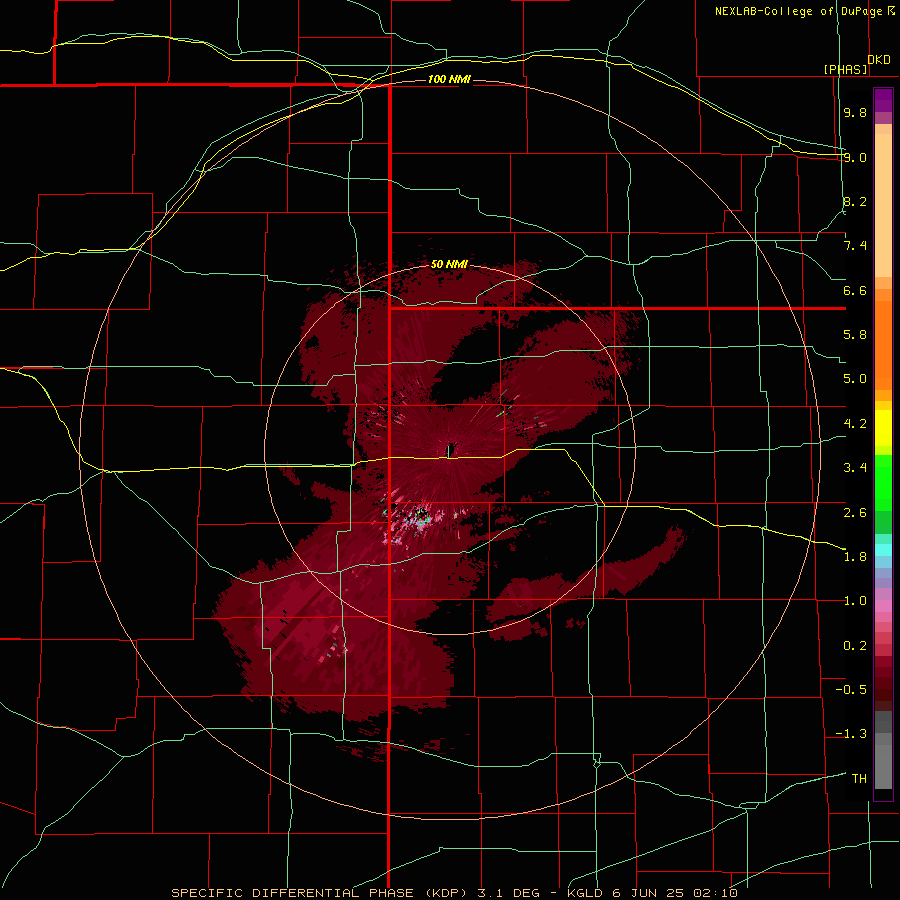Image resolution: width=900 pixels, height=900 pixels.
Task: Click the 1.8 color scale value
Action: coord(855,557)
